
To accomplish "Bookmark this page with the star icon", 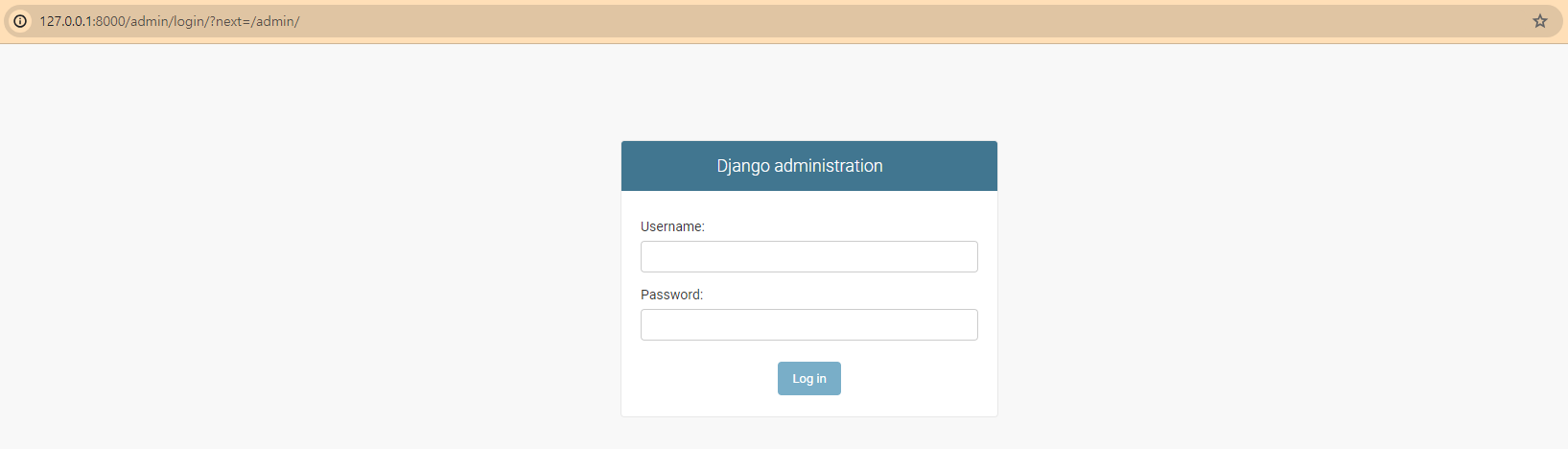I will click(1540, 21).
